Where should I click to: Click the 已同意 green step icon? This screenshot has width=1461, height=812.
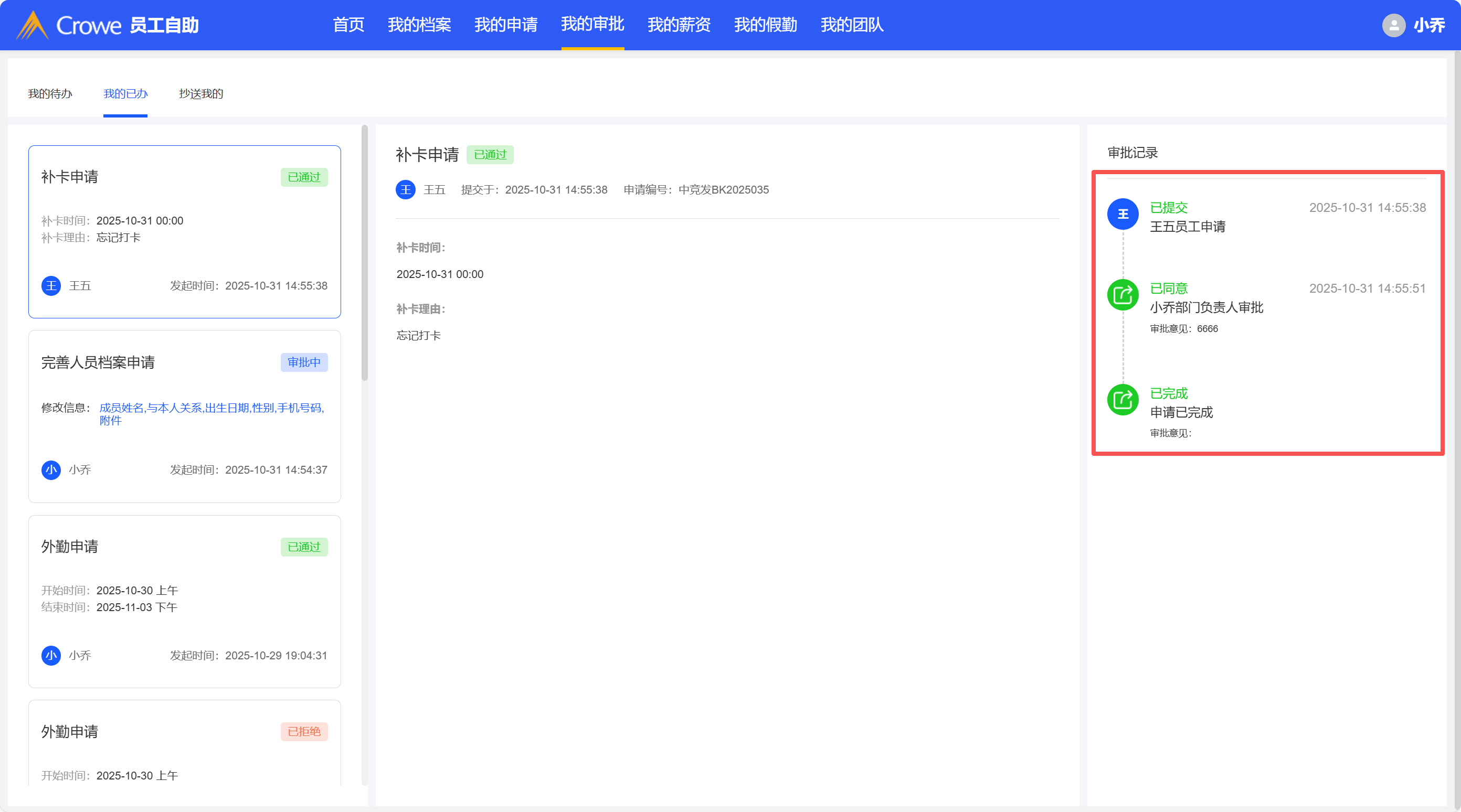1123,295
